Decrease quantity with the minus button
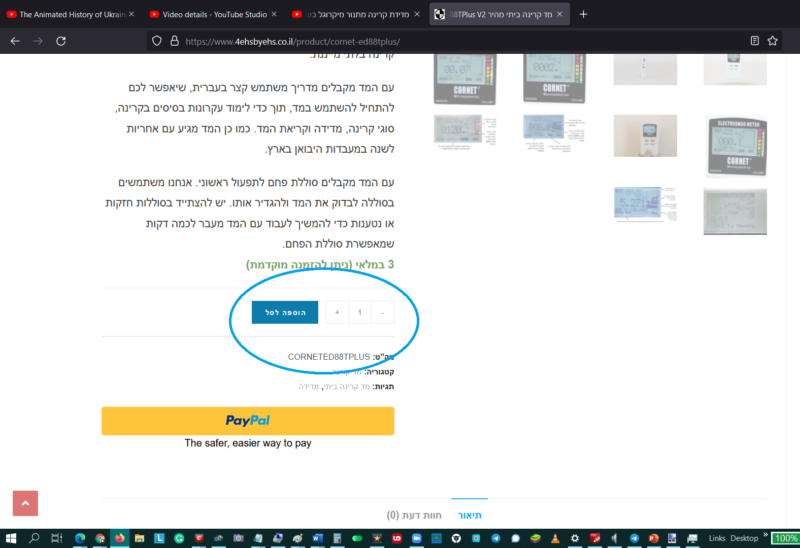This screenshot has height=548, width=800. click(x=382, y=312)
